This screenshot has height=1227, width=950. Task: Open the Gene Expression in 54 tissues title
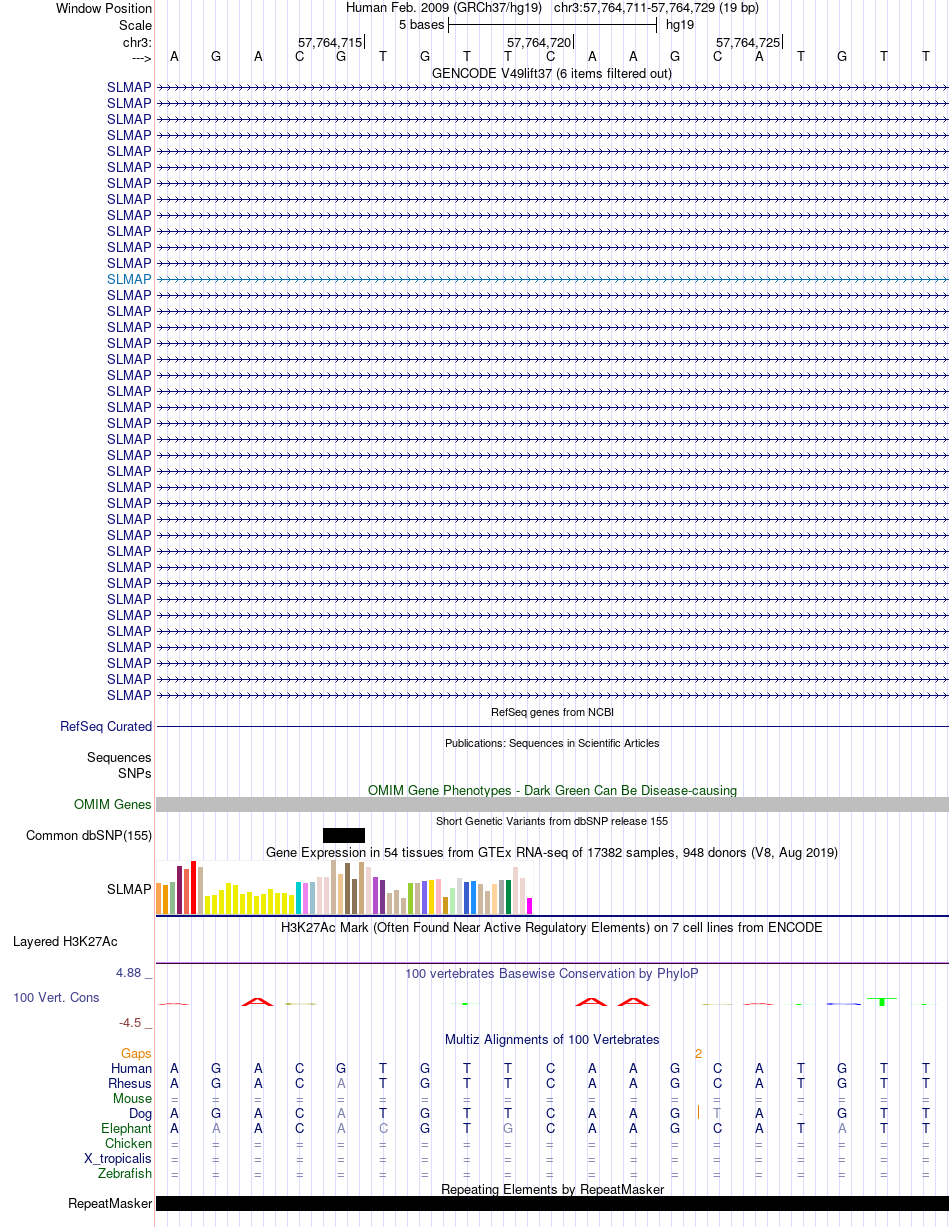point(552,852)
